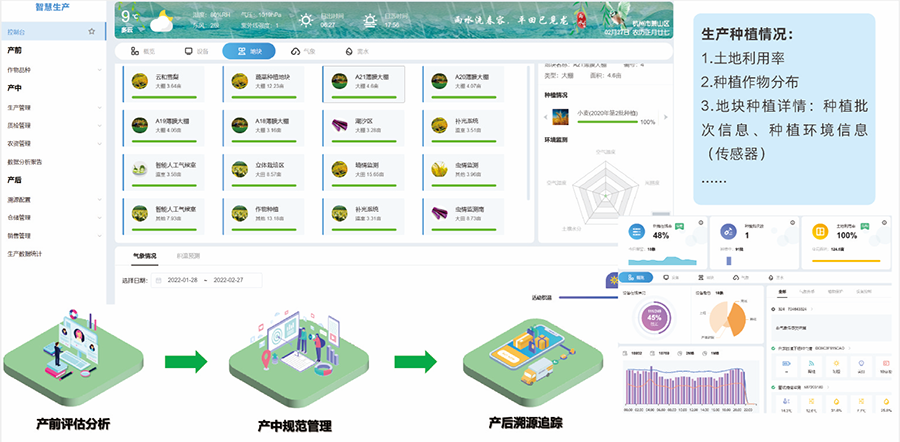Show the next planting batch with right arrow
This screenshot has height=442, width=900.
click(x=665, y=117)
